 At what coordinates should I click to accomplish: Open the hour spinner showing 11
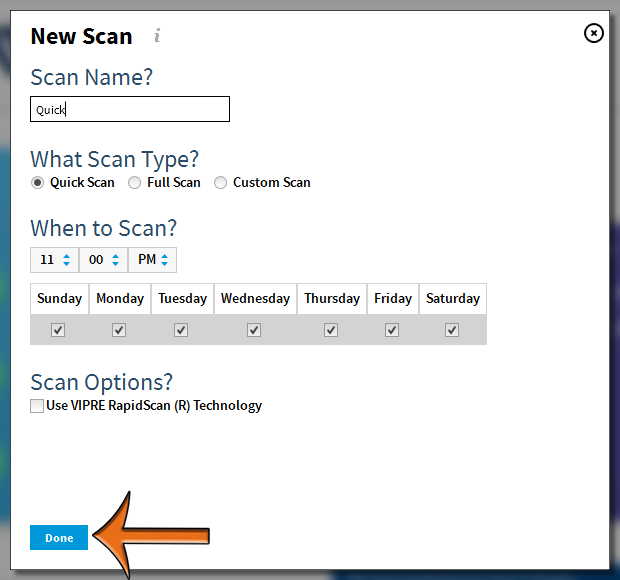[54, 260]
